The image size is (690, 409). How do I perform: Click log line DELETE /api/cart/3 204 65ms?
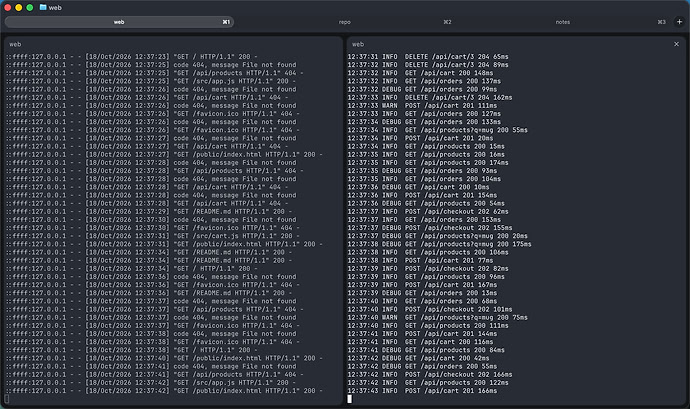click(x=428, y=57)
